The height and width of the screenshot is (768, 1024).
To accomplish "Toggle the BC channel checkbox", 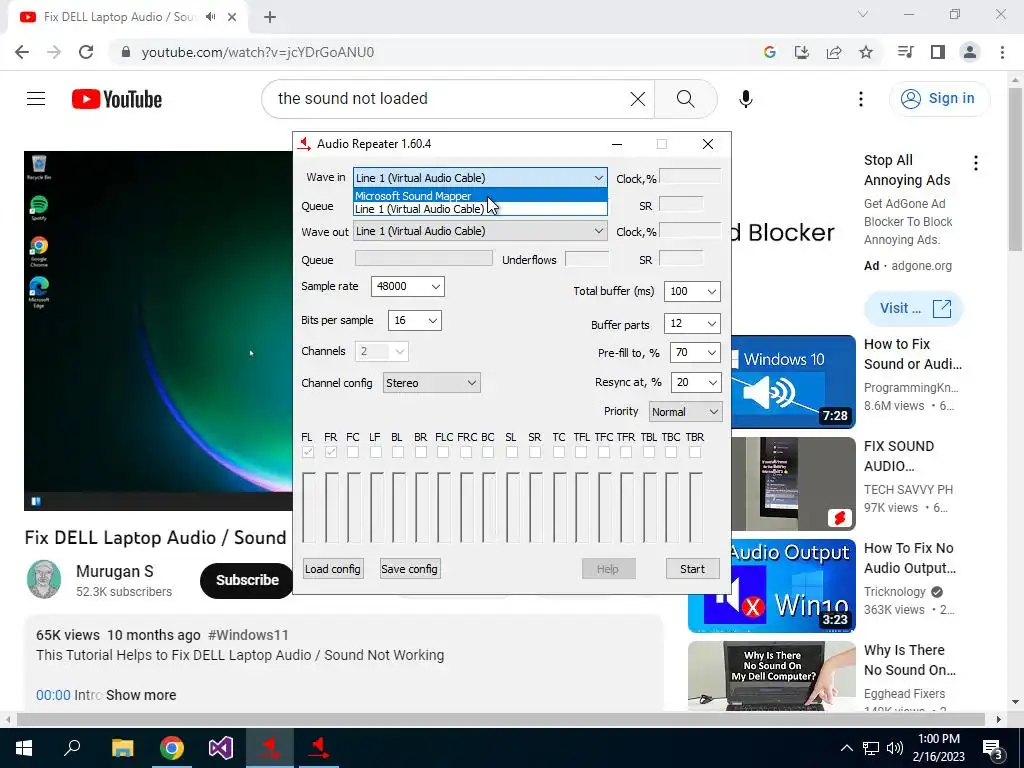I will [x=488, y=452].
